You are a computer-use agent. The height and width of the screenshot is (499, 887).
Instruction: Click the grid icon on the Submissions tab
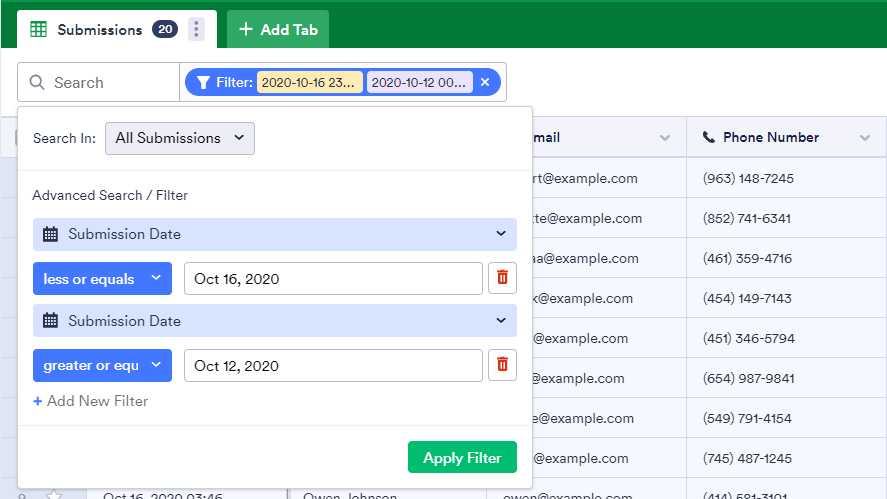(38, 30)
